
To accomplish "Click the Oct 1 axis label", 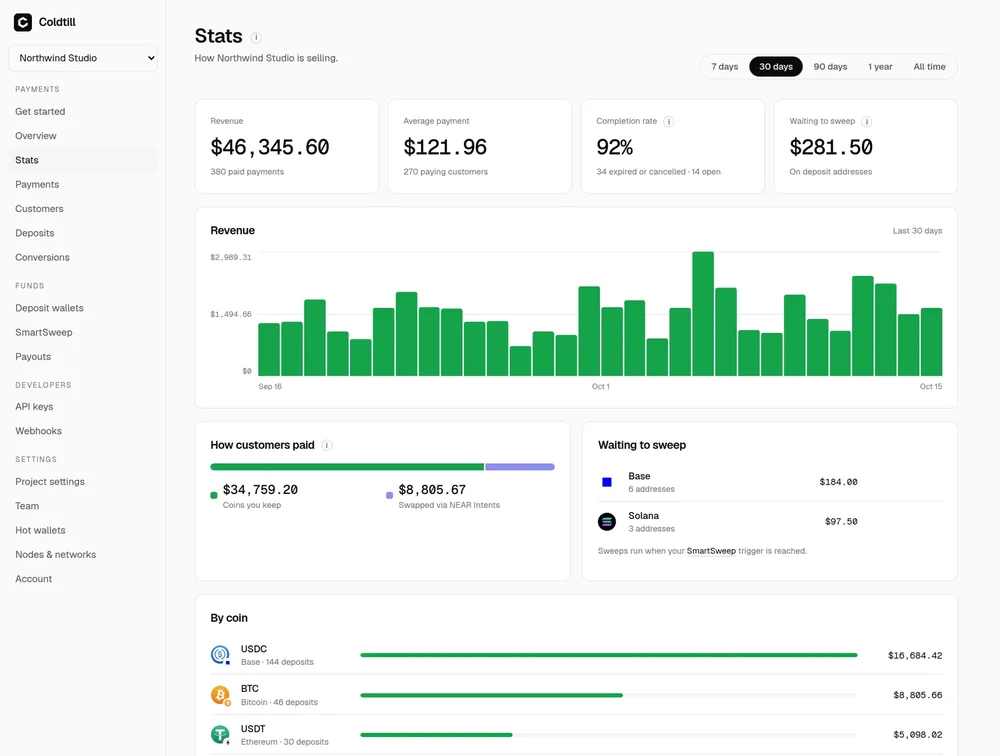I will (x=601, y=387).
